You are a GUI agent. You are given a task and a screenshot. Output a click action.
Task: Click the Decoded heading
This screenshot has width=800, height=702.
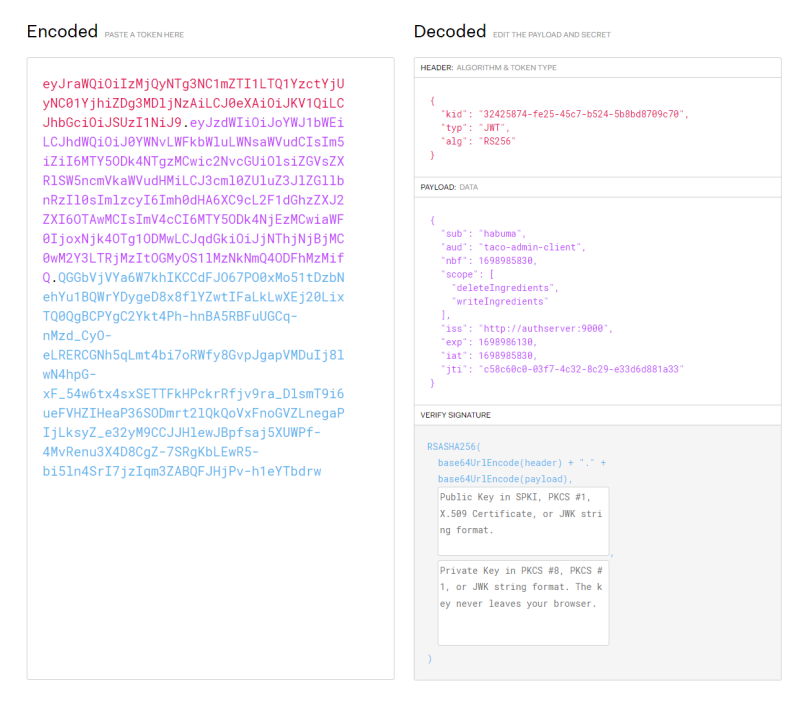[x=450, y=32]
